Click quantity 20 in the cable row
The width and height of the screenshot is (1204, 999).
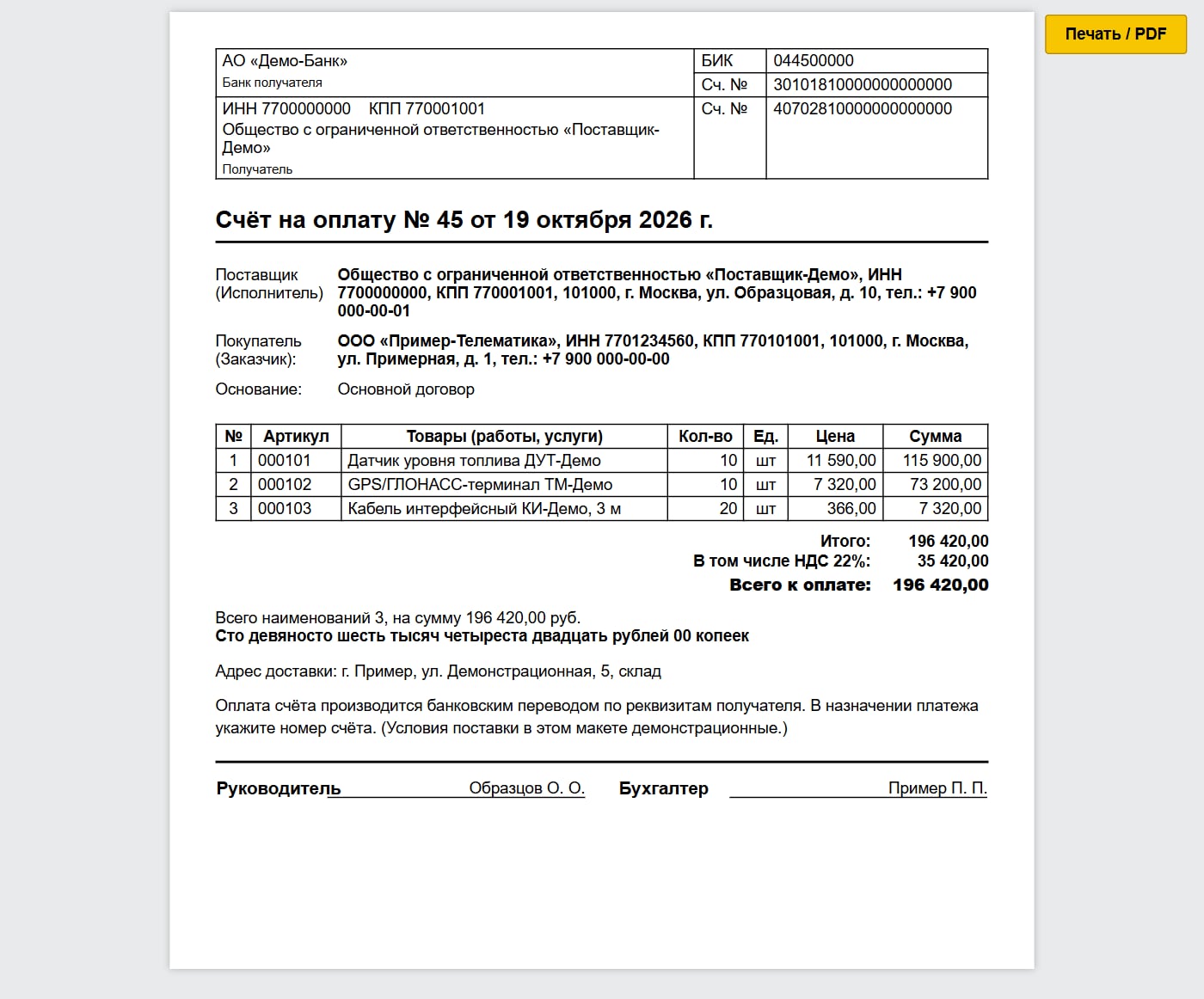click(728, 509)
